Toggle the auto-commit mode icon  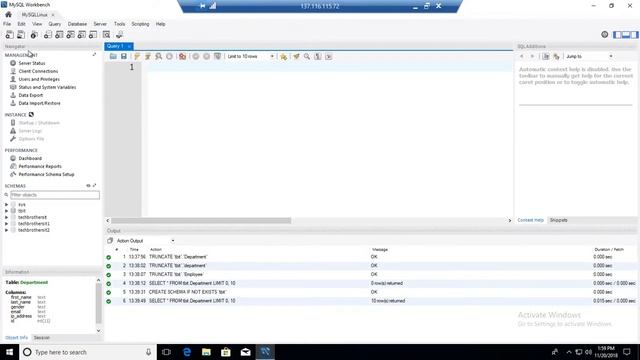pyautogui.click(x=218, y=56)
